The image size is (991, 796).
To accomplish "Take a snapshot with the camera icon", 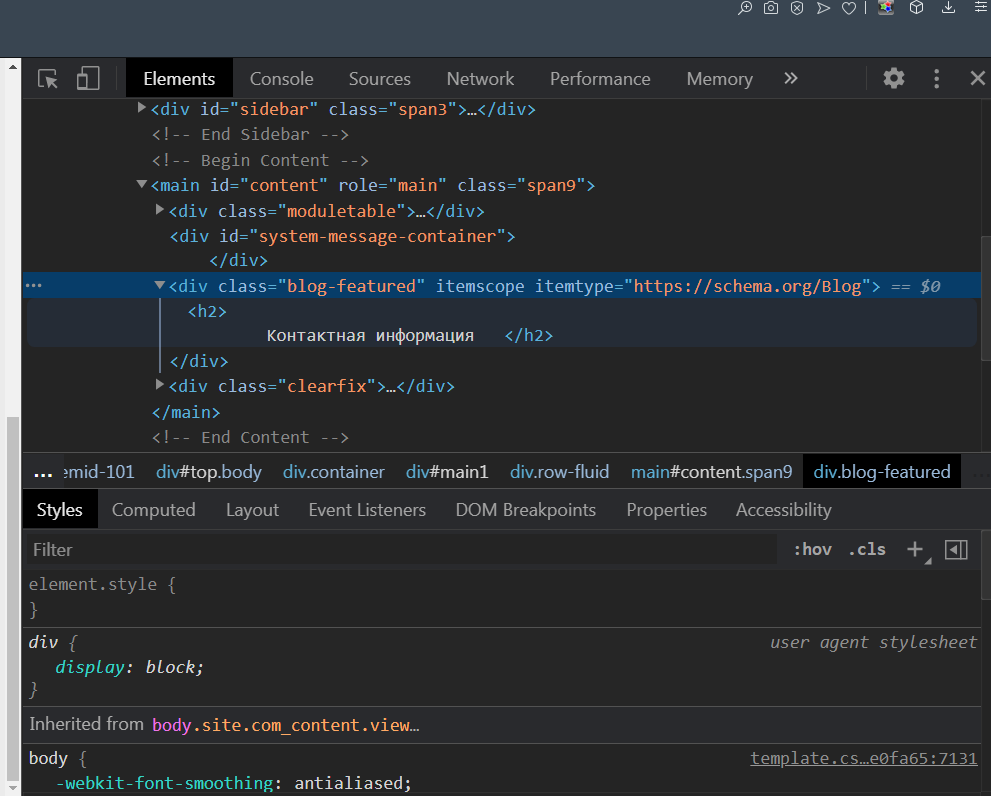I will [x=771, y=8].
